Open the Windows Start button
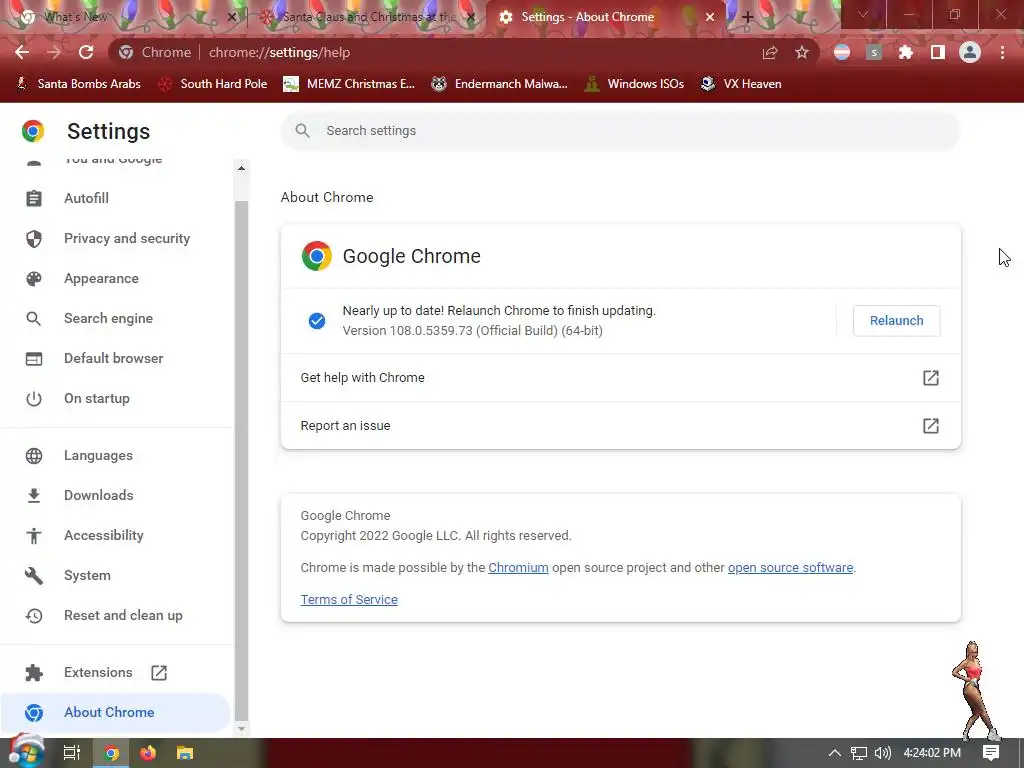The image size is (1024, 768). coord(26,752)
